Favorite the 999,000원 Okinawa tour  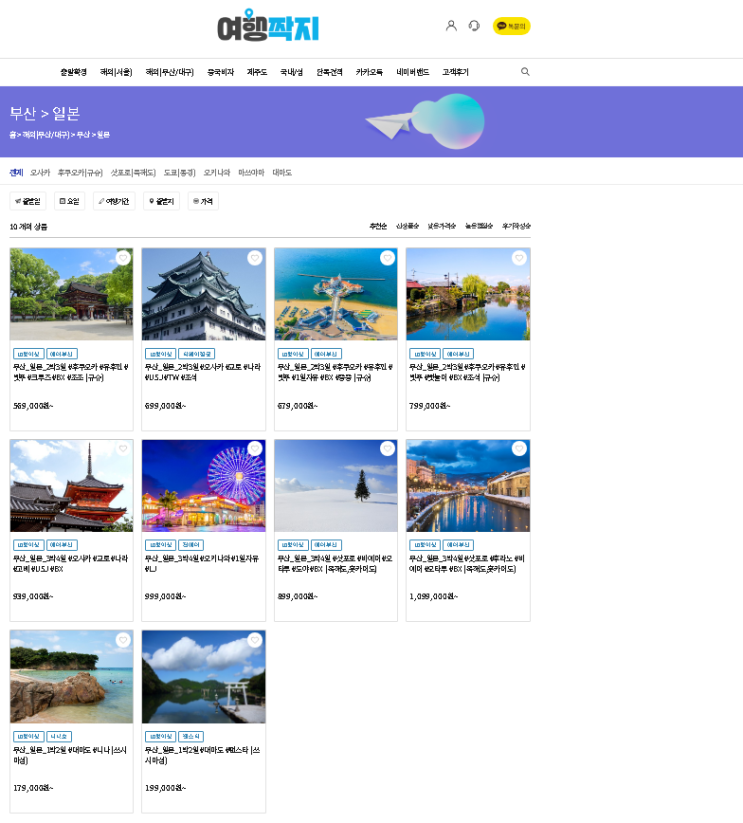click(255, 449)
